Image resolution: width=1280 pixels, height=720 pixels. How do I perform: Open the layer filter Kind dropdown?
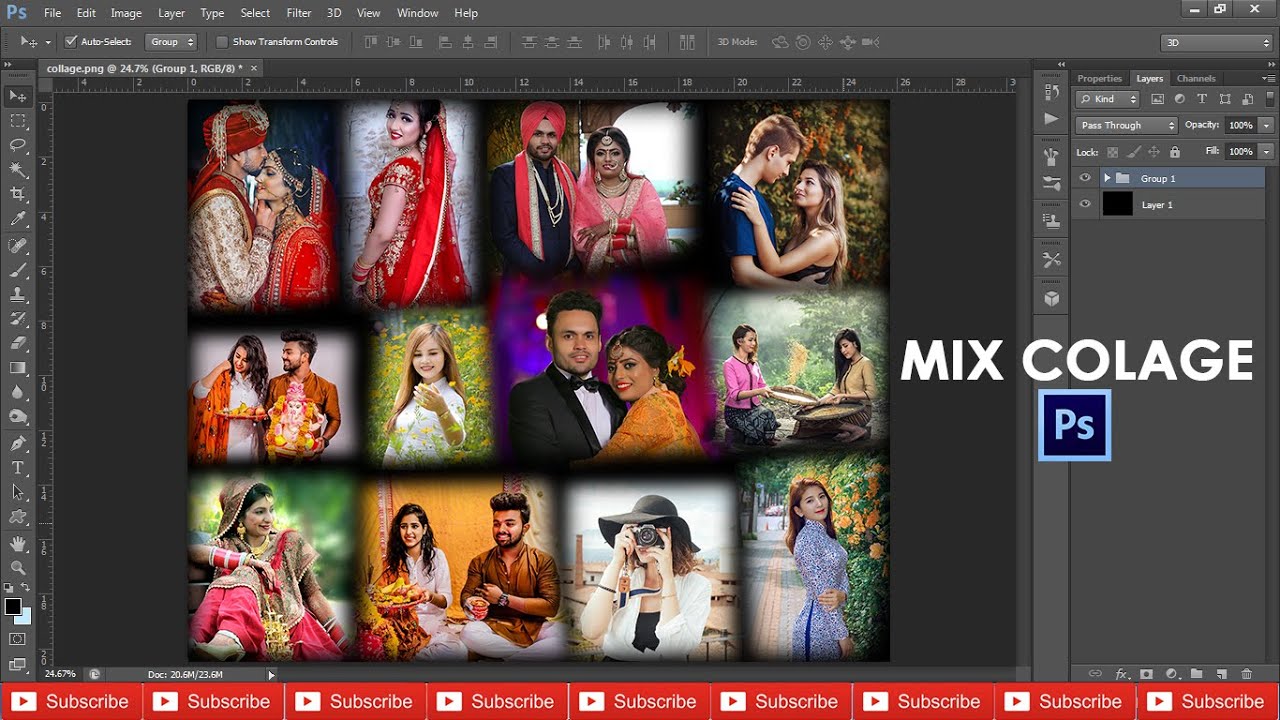pyautogui.click(x=1107, y=99)
